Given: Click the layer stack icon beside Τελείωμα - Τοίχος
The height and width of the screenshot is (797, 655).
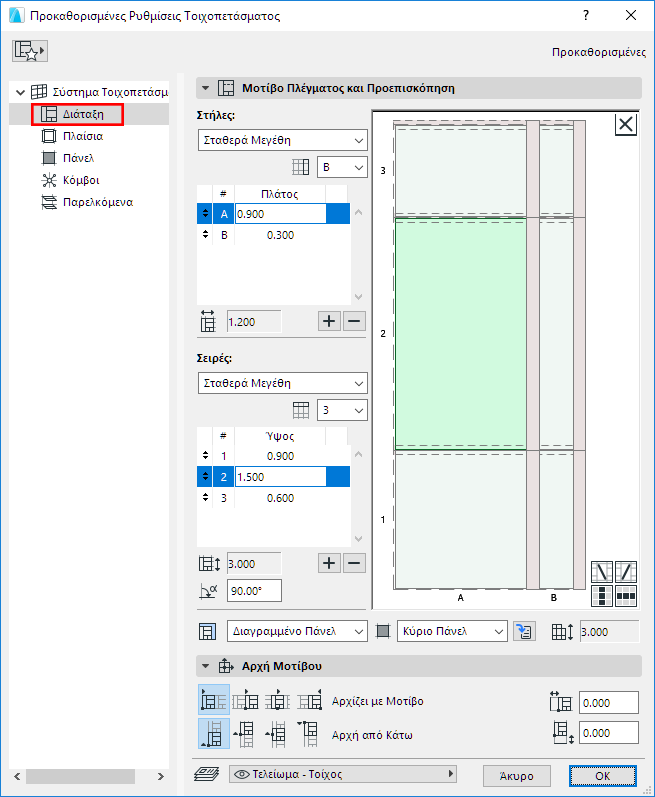Looking at the screenshot, I should (x=206, y=774).
